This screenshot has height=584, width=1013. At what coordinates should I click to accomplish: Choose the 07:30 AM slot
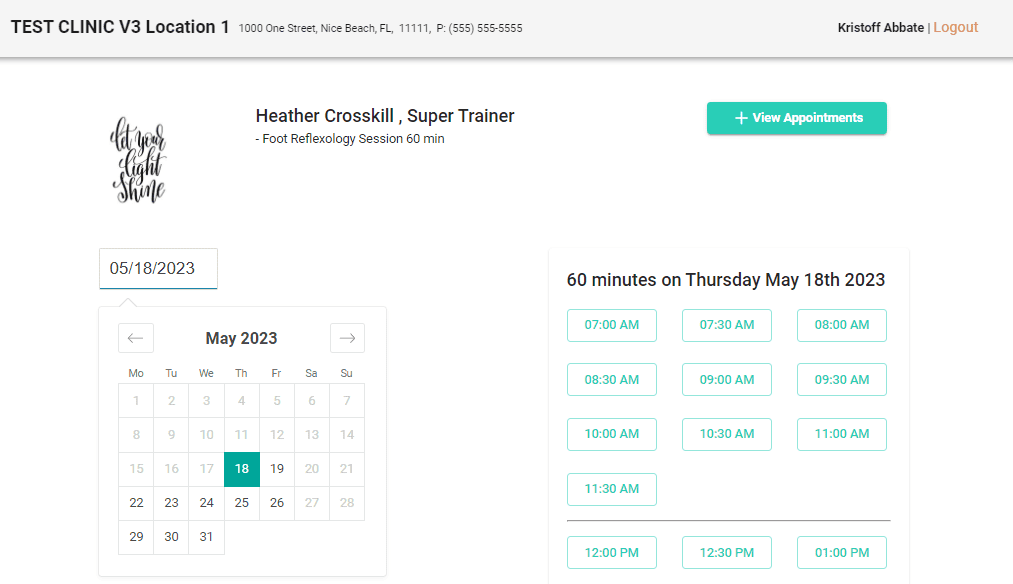(x=727, y=325)
